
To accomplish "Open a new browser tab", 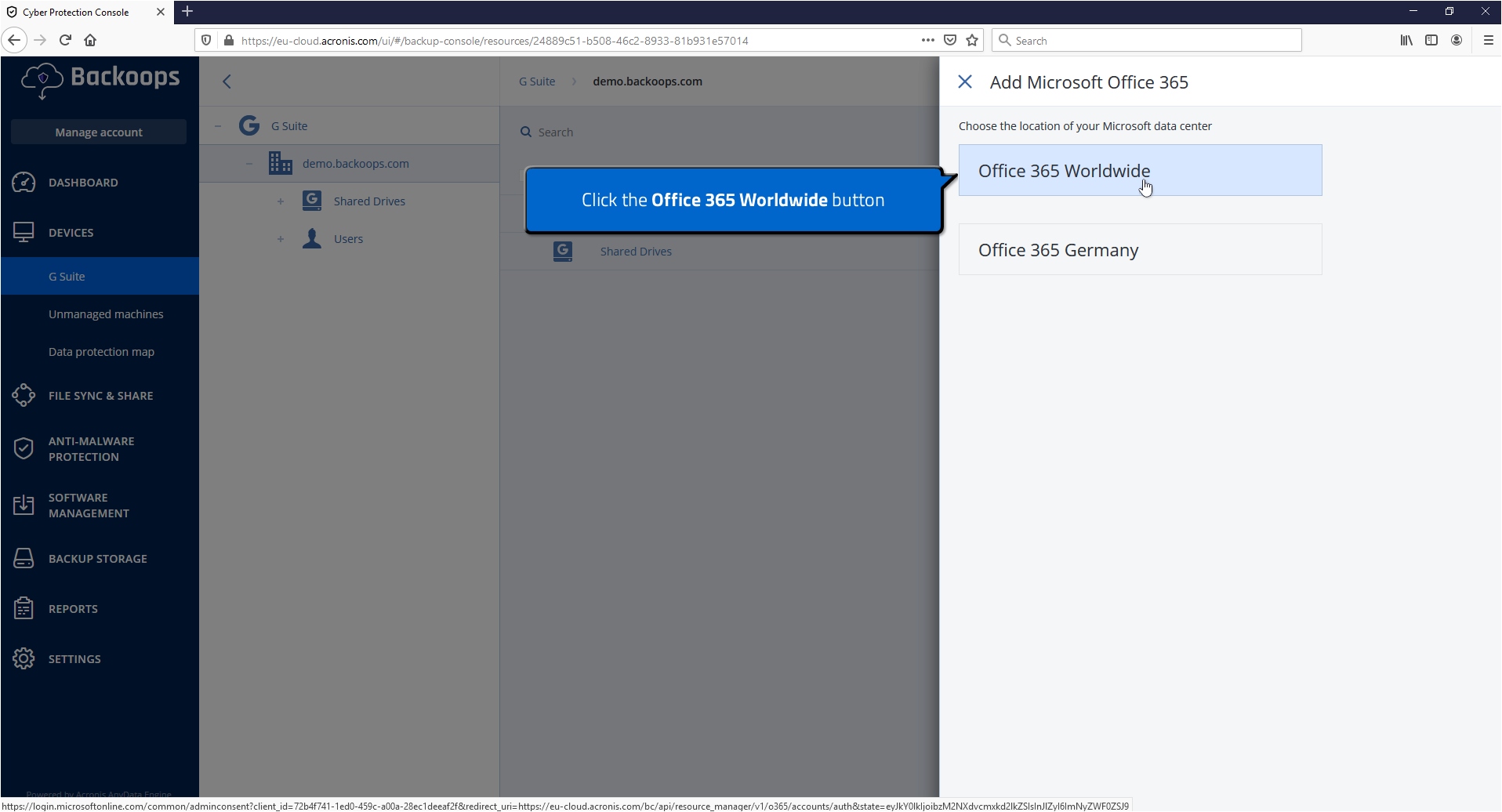I will coord(187,11).
